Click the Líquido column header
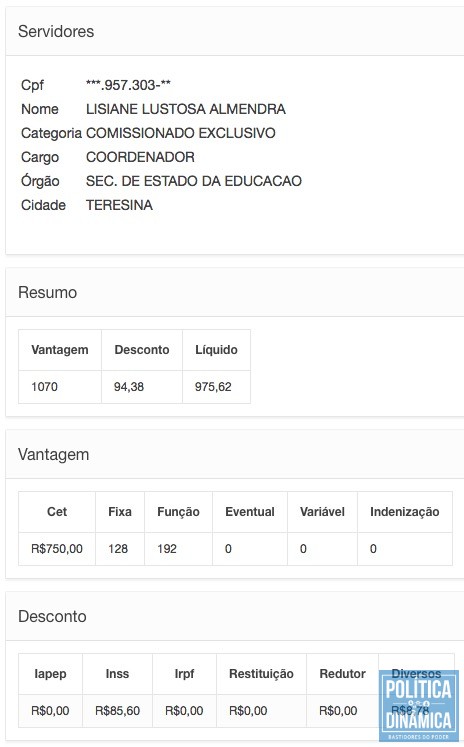The image size is (464, 747). tap(216, 350)
